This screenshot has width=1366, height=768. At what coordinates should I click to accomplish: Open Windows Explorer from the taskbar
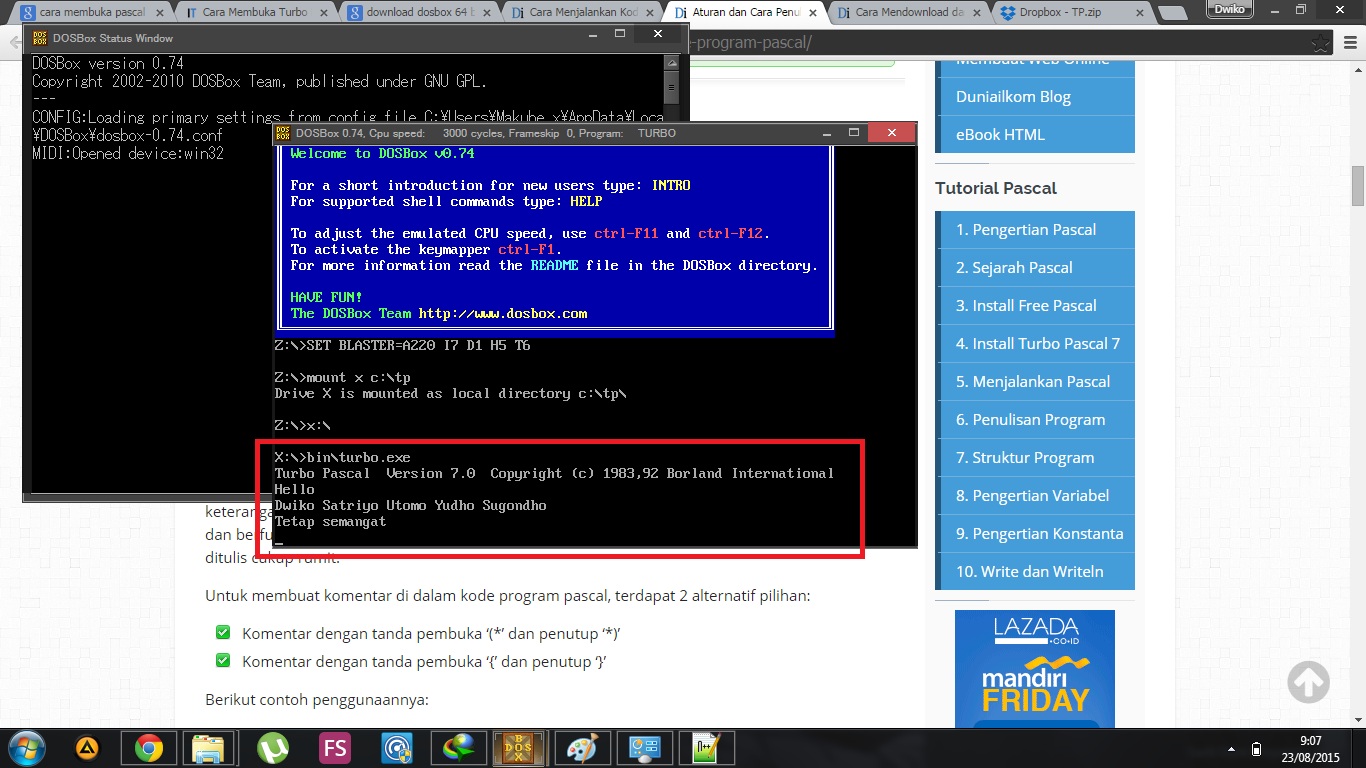click(208, 748)
